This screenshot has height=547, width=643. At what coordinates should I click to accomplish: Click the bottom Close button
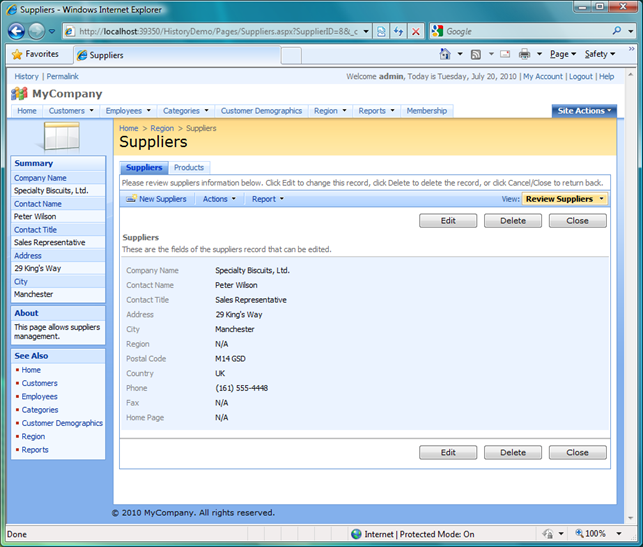click(x=577, y=452)
